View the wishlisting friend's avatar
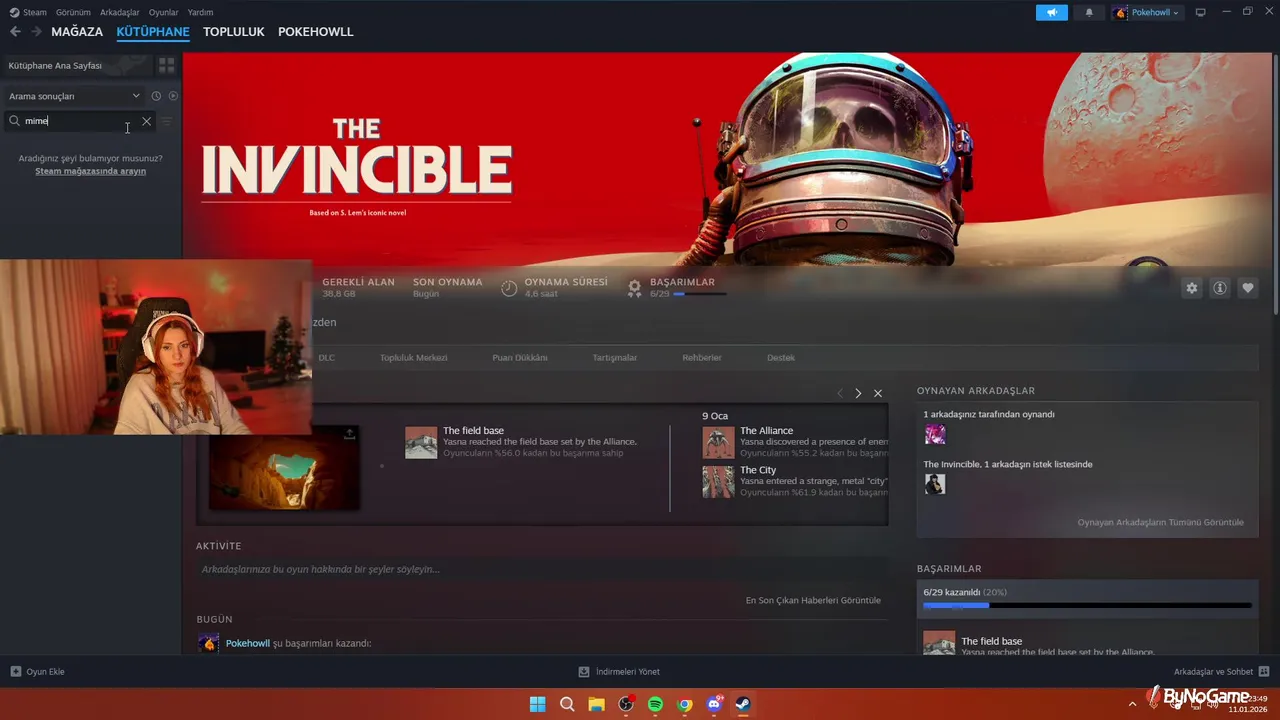1280x720 pixels. pos(935,484)
